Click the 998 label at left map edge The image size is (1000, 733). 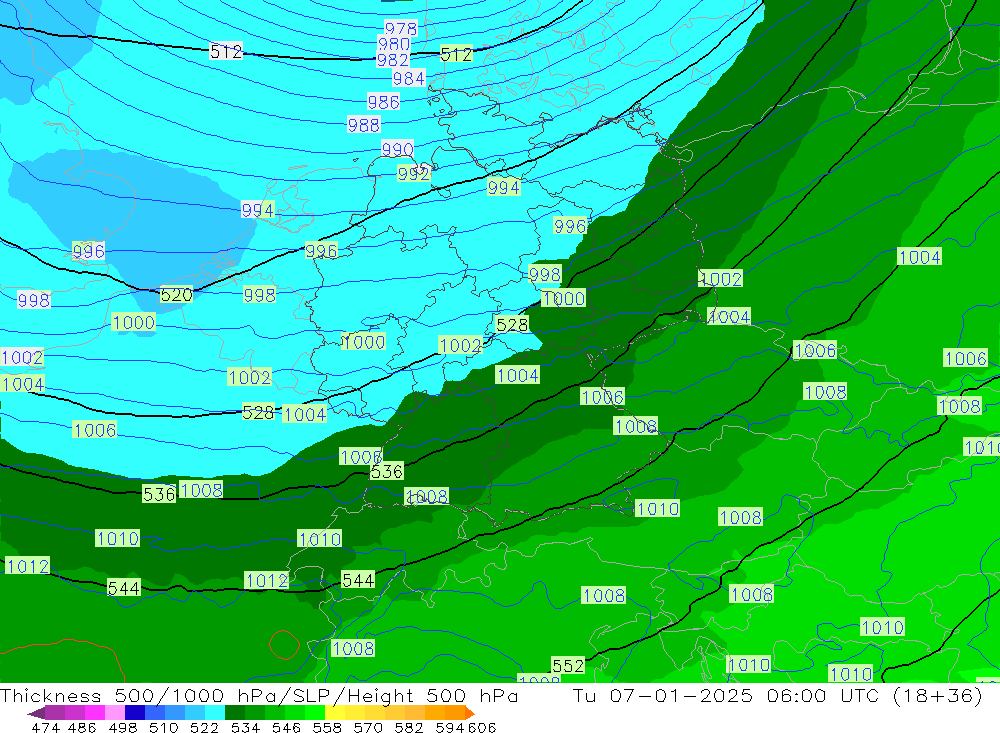pos(34,300)
